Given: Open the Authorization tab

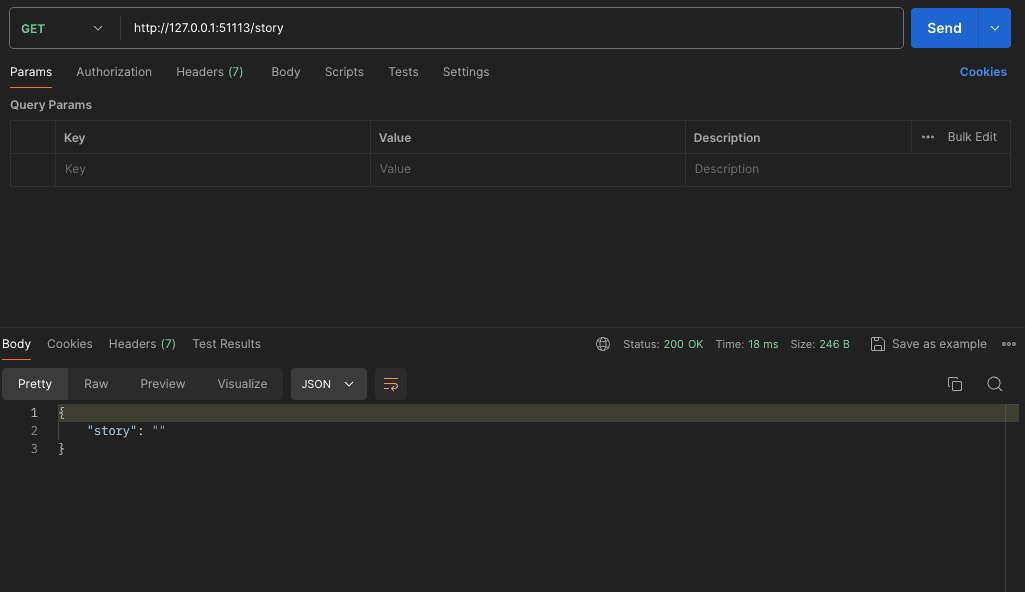Looking at the screenshot, I should tap(114, 72).
